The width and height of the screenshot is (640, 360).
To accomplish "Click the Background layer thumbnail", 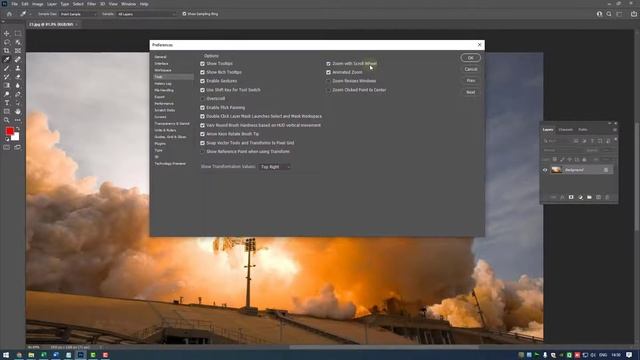I will (x=556, y=170).
